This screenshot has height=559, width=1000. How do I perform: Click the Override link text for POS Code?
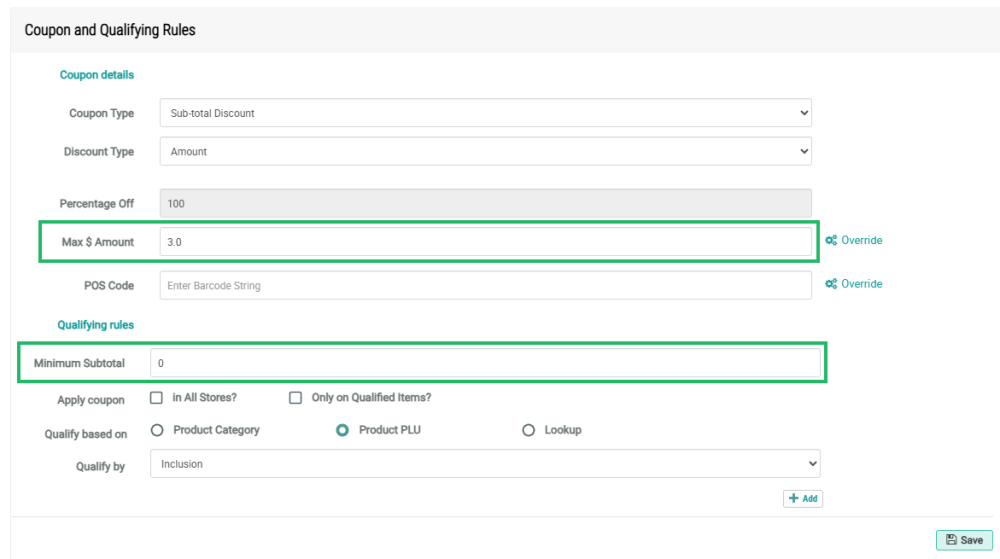tap(862, 284)
